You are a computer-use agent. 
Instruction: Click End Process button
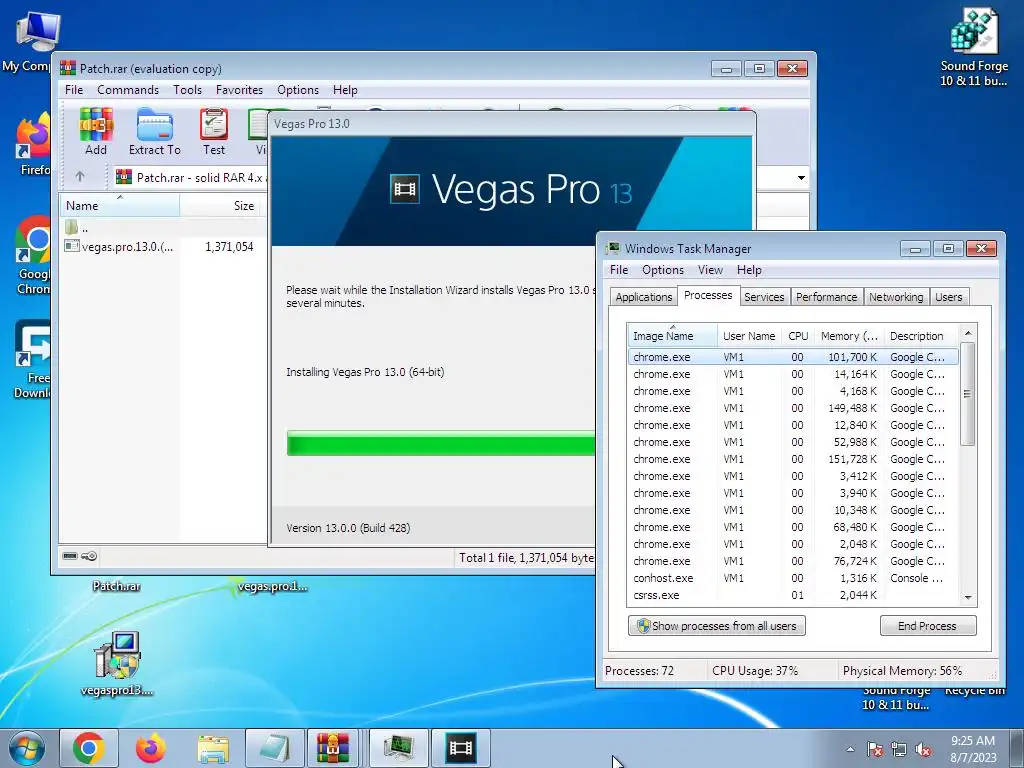tap(927, 626)
